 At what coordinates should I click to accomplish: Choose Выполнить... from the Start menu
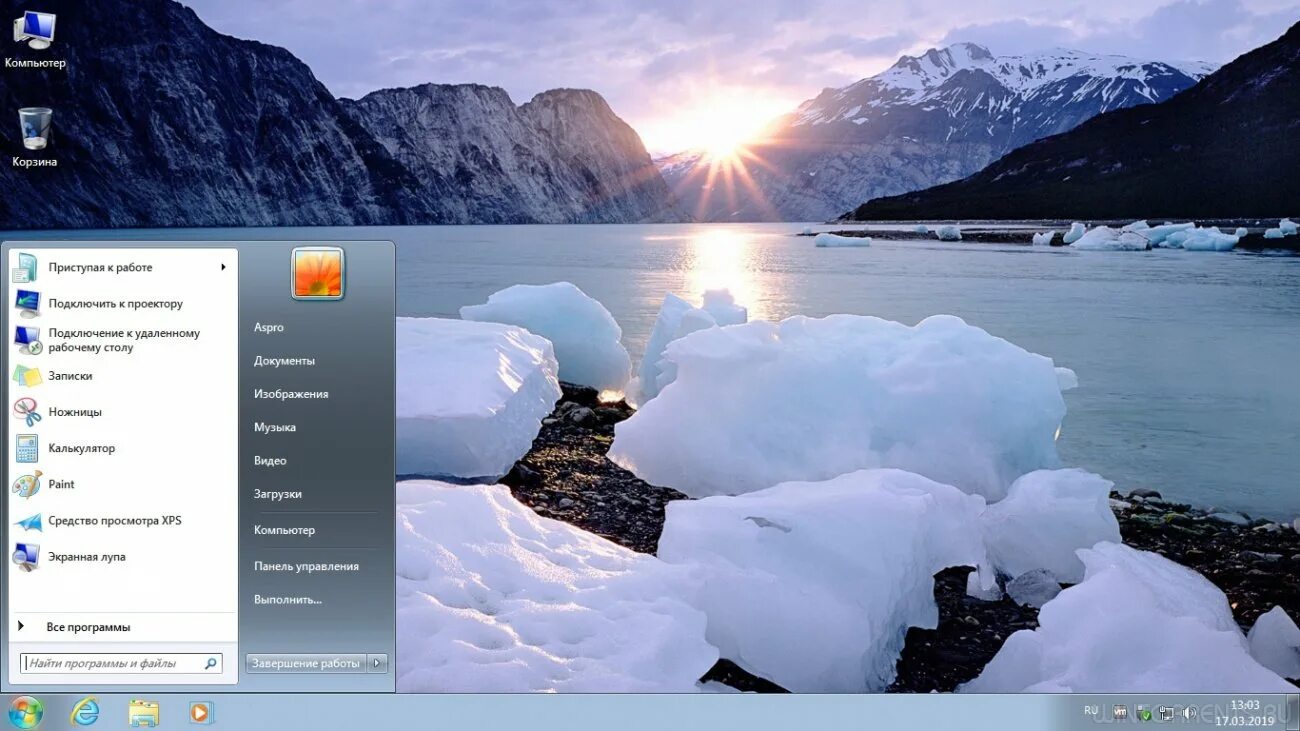[288, 599]
